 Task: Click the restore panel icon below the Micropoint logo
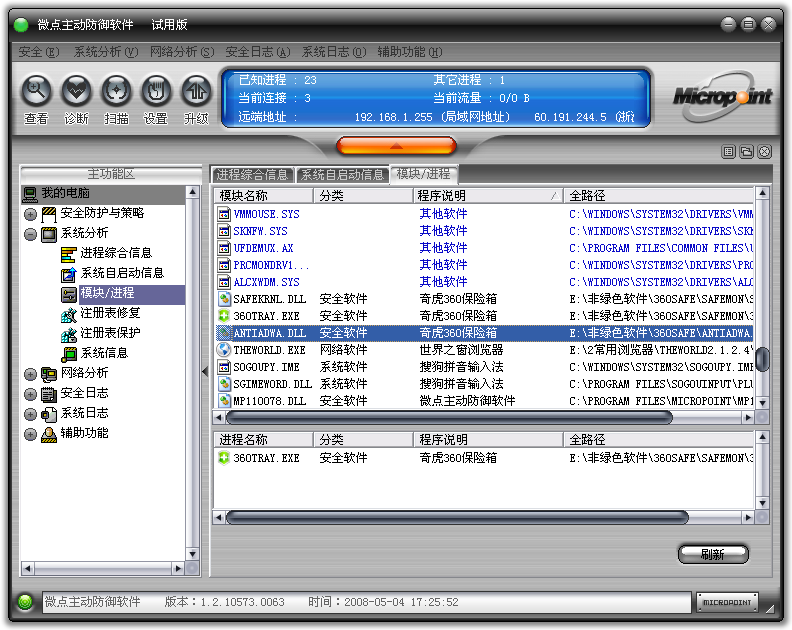(x=747, y=152)
